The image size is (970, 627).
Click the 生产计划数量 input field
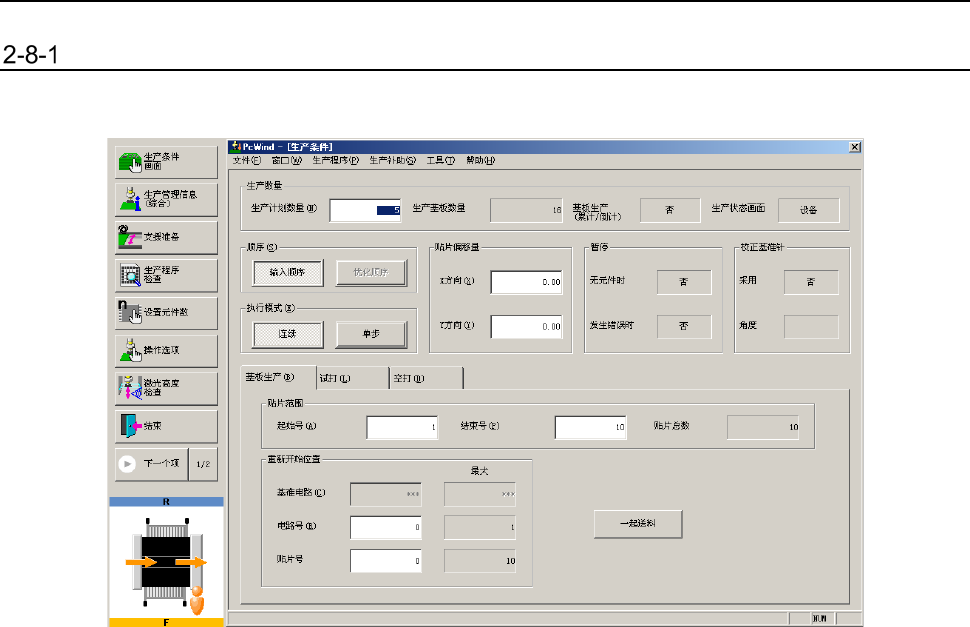coord(365,210)
